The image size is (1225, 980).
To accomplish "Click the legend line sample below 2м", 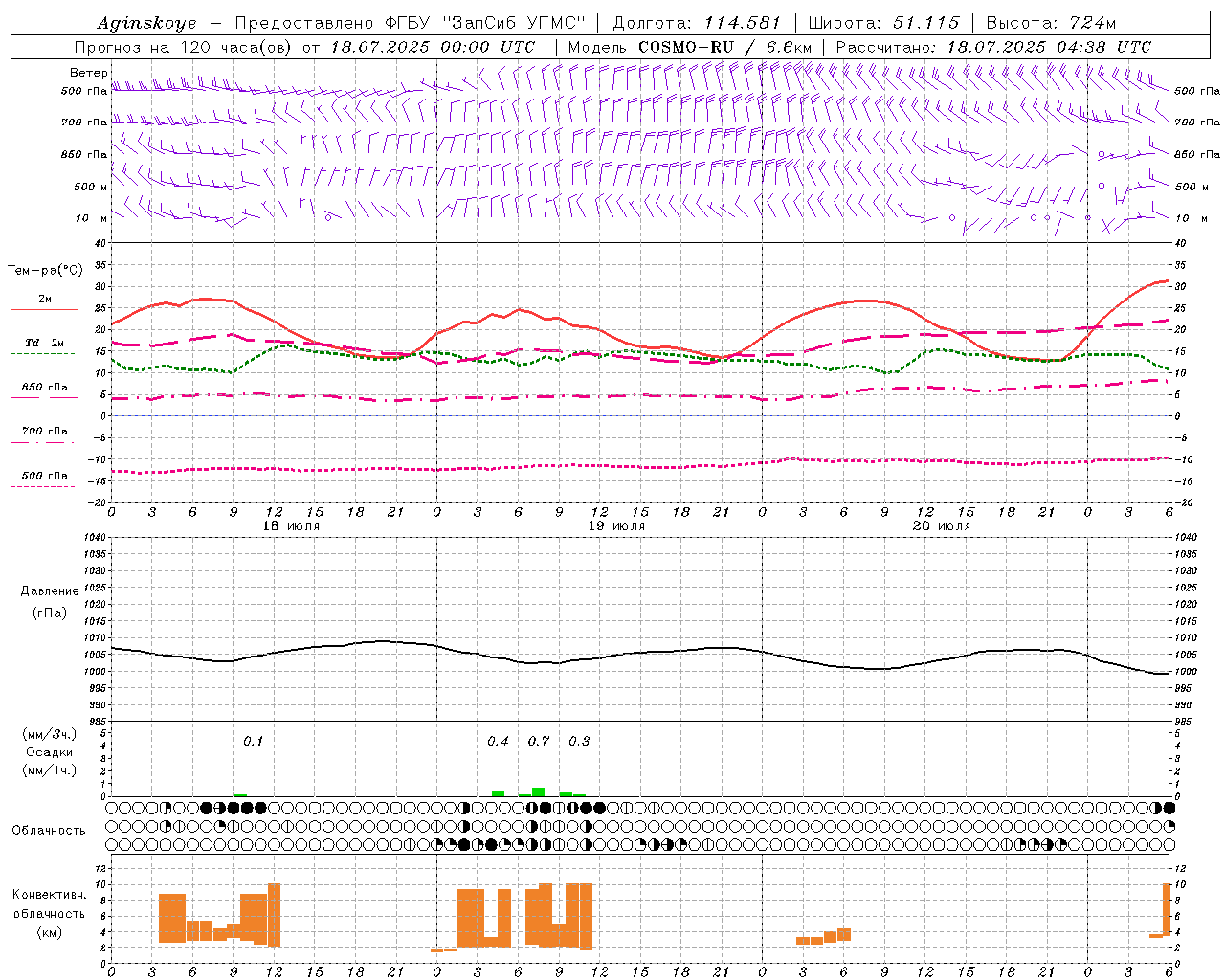I will tap(44, 310).
